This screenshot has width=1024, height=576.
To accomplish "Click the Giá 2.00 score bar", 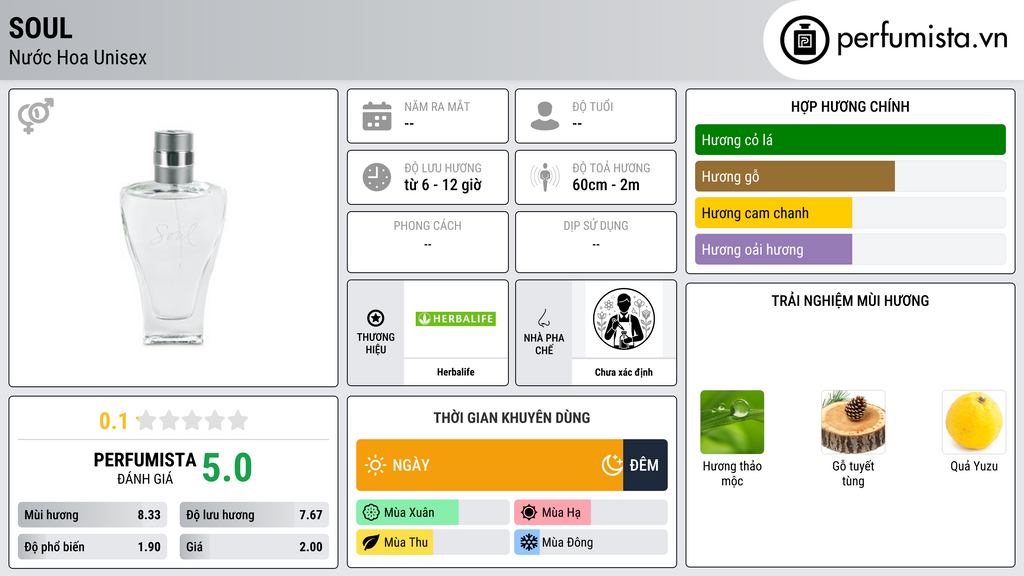I will point(254,547).
